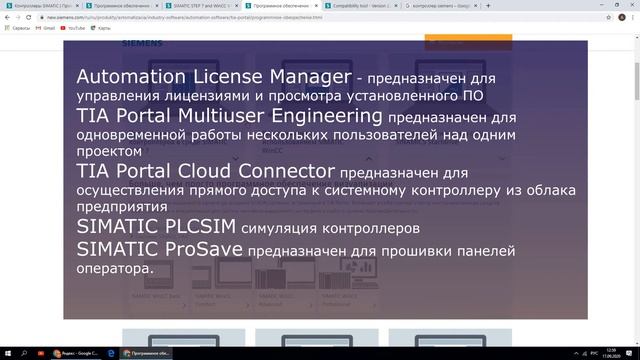Image resolution: width=640 pixels, height=360 pixels.
Task: Open the Windows notification center
Action: [629, 353]
